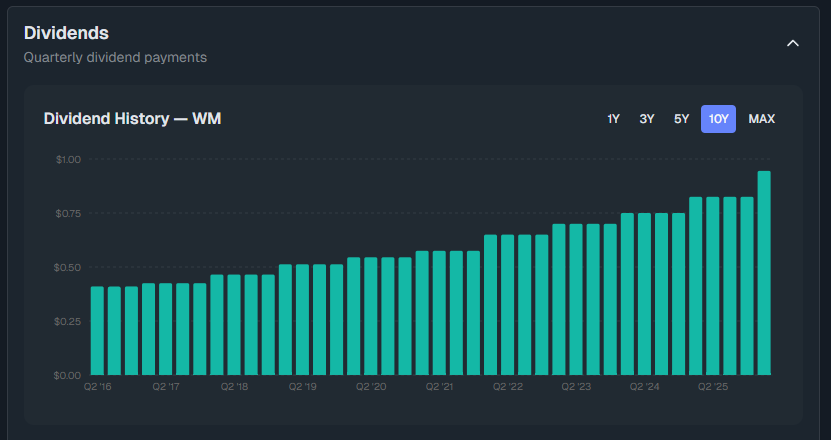Click the Q2 '20 axis label
Screen dimensions: 831x440
(x=371, y=386)
